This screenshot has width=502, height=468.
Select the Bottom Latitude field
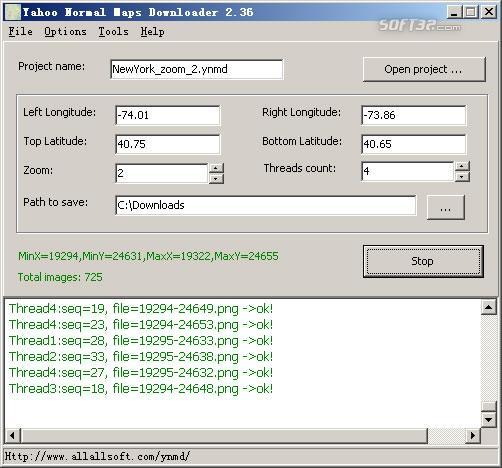[x=413, y=144]
